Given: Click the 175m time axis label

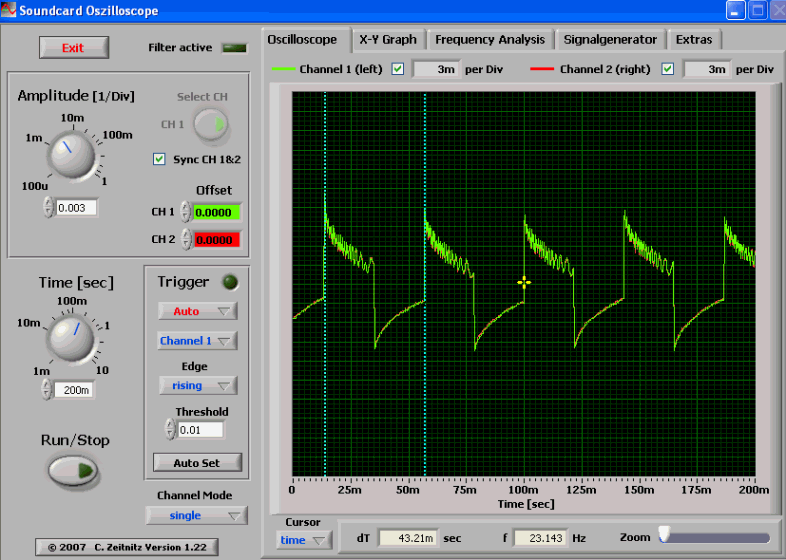Looking at the screenshot, I should [698, 490].
